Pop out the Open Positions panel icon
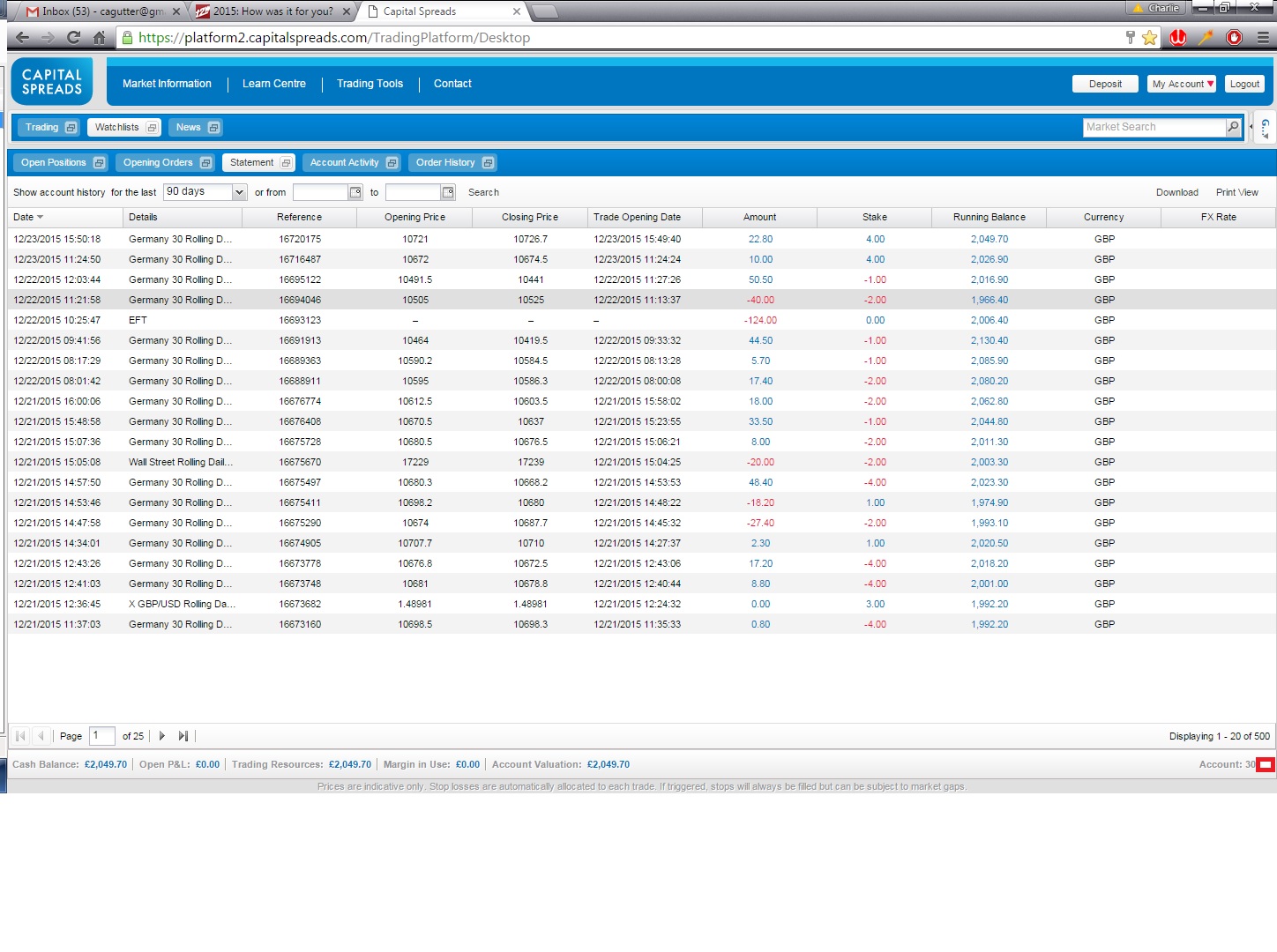This screenshot has width=1277, height=952. [99, 163]
